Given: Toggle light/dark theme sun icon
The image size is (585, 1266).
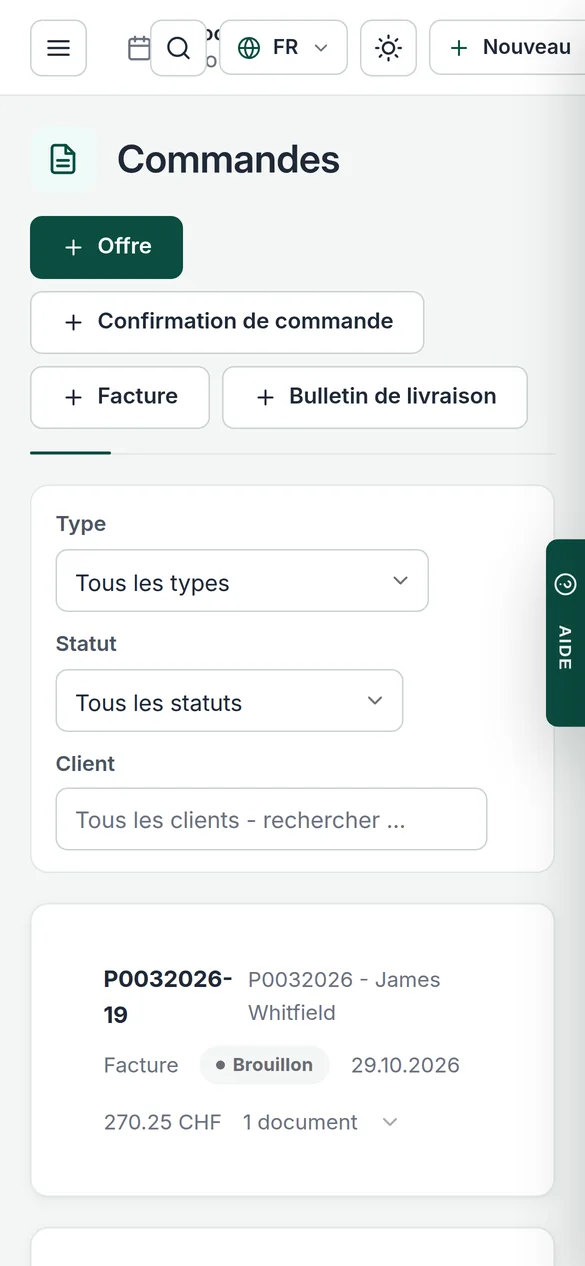Looking at the screenshot, I should point(388,48).
